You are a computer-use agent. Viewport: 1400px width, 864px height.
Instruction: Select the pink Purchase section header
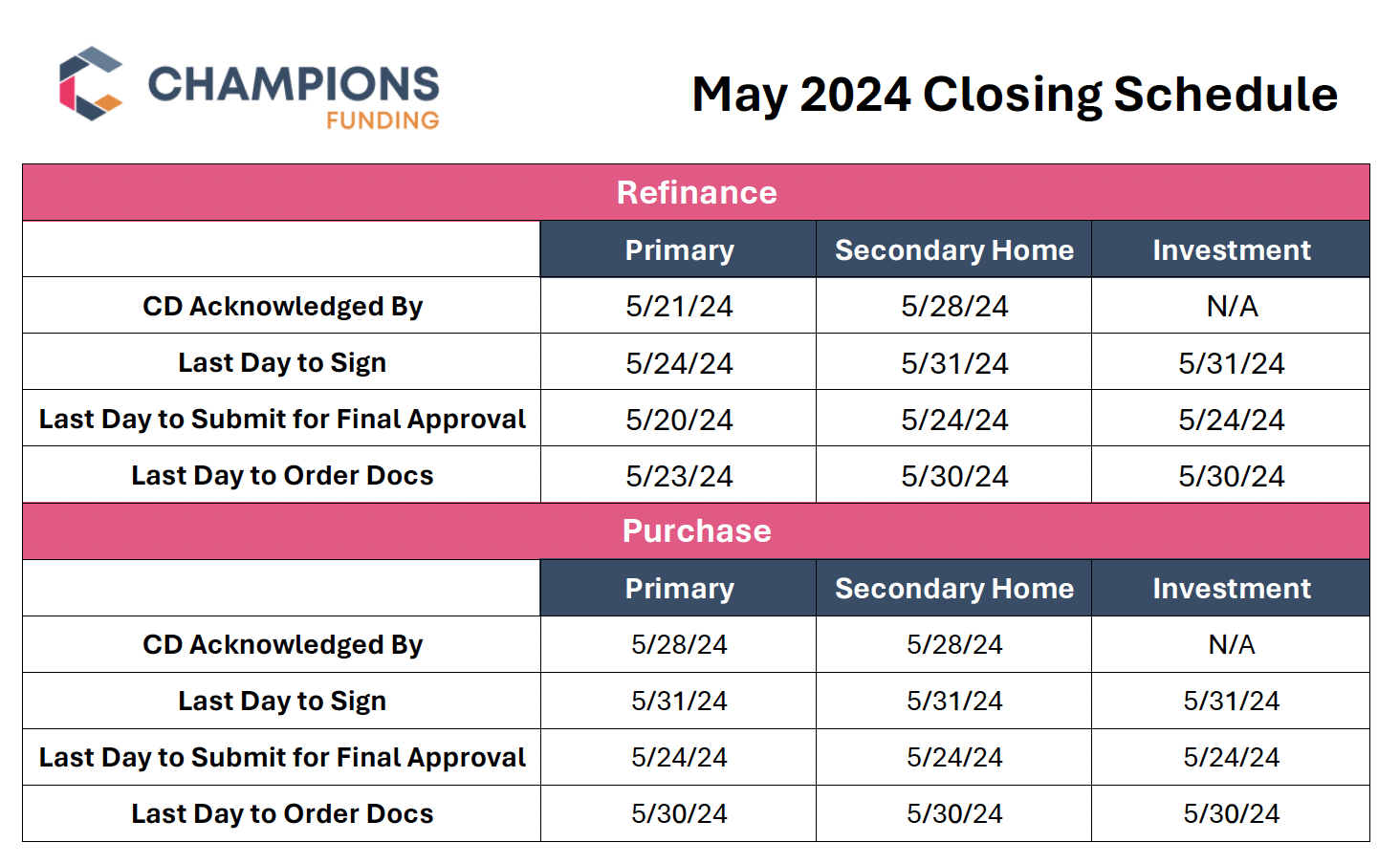click(696, 531)
